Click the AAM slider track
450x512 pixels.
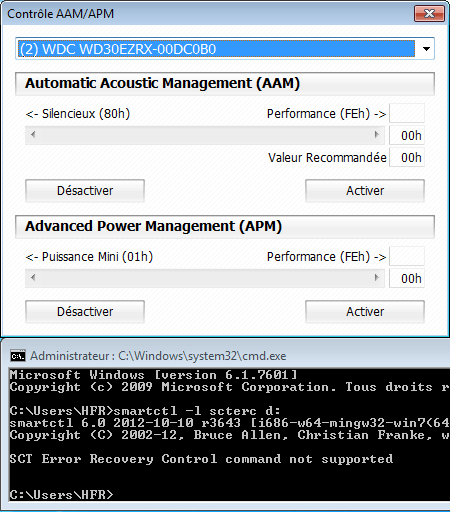coord(205,135)
